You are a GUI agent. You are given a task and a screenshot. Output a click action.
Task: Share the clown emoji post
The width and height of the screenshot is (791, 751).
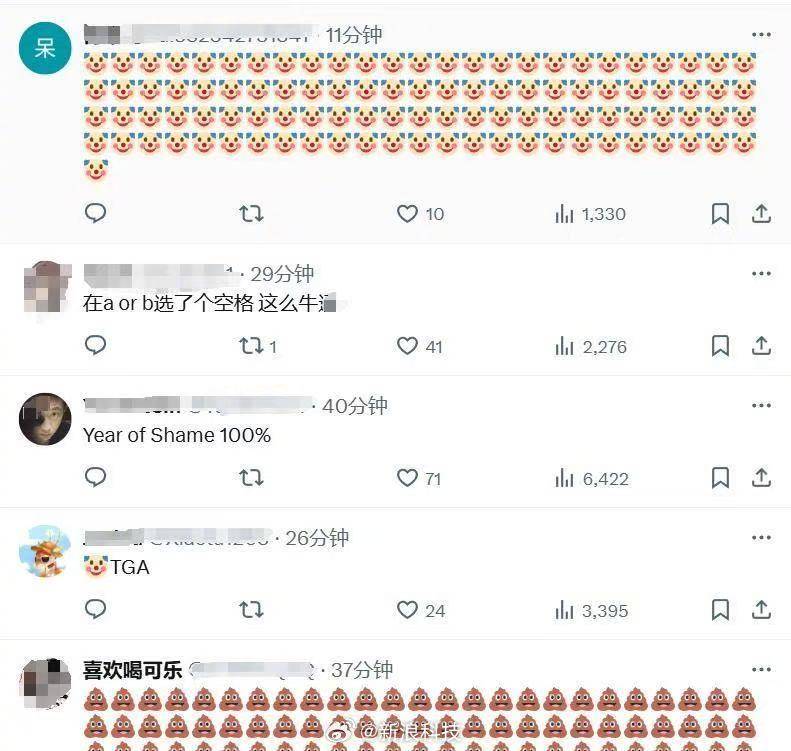(761, 214)
